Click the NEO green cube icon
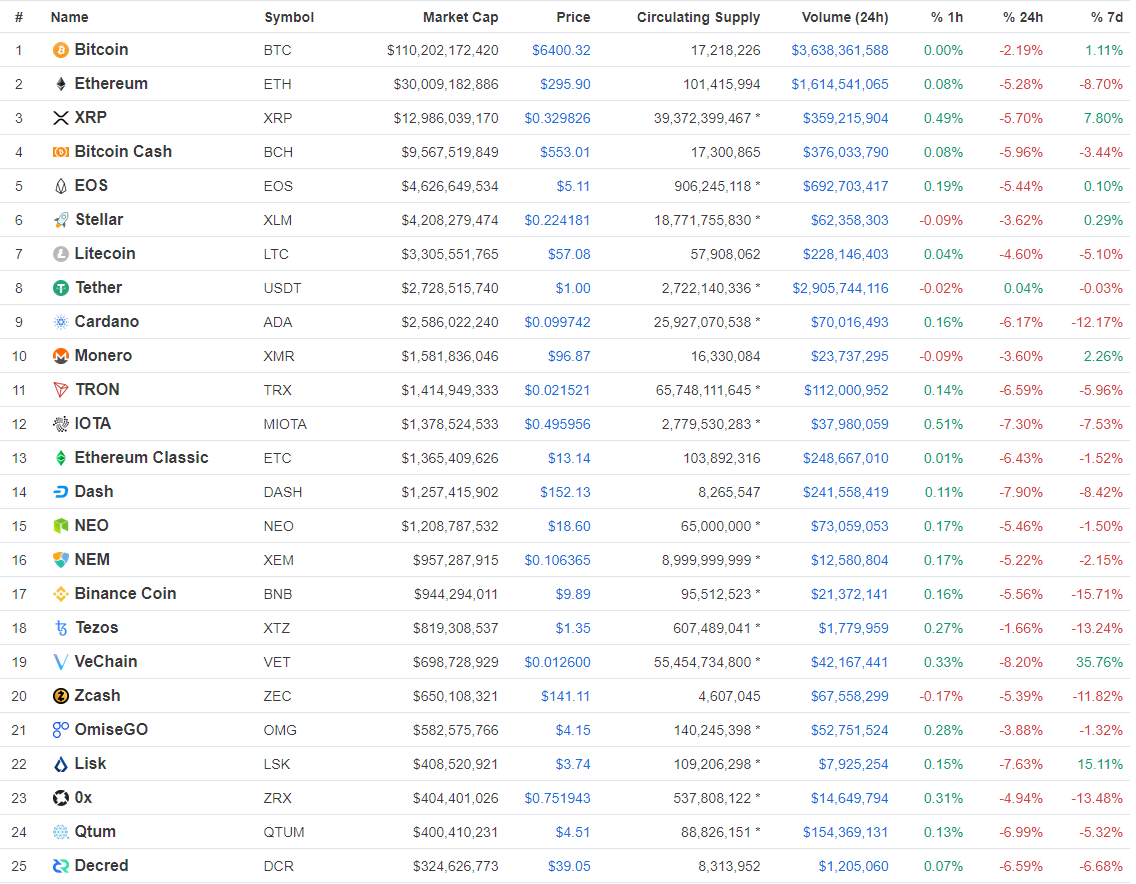1136x884 pixels. [x=61, y=526]
